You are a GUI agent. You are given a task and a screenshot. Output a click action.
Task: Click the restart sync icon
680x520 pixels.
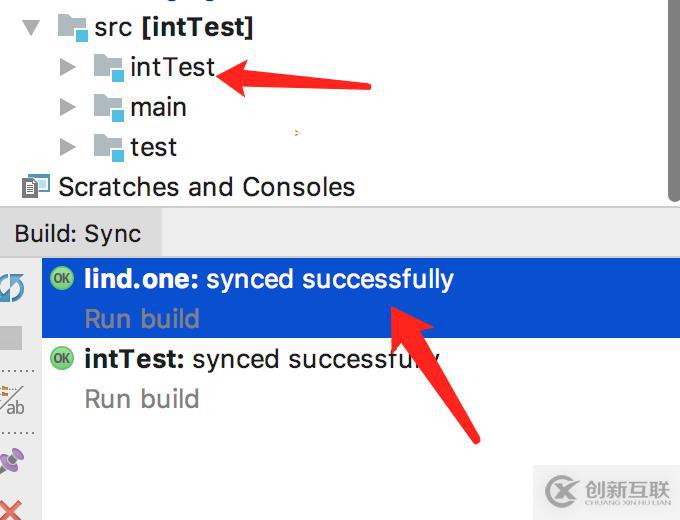pyautogui.click(x=11, y=288)
